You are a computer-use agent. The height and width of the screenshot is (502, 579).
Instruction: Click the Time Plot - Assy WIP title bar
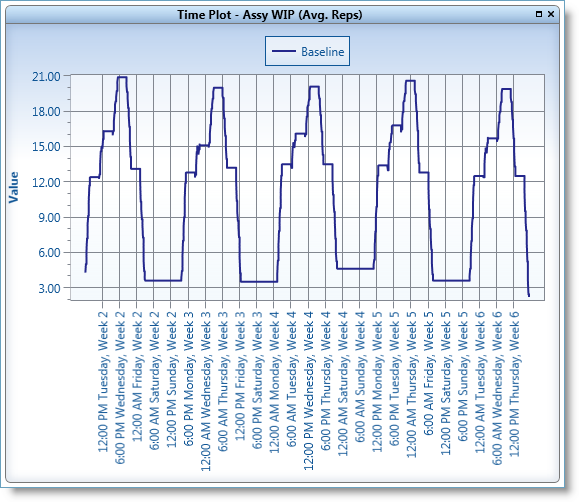270,15
